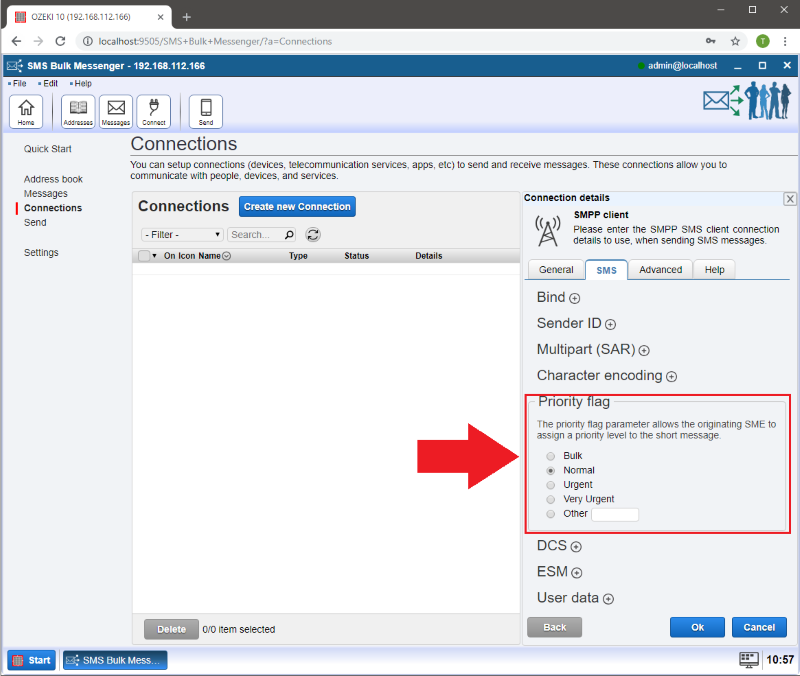Viewport: 800px width, 676px height.
Task: Switch to the Advanced tab
Action: tap(660, 270)
